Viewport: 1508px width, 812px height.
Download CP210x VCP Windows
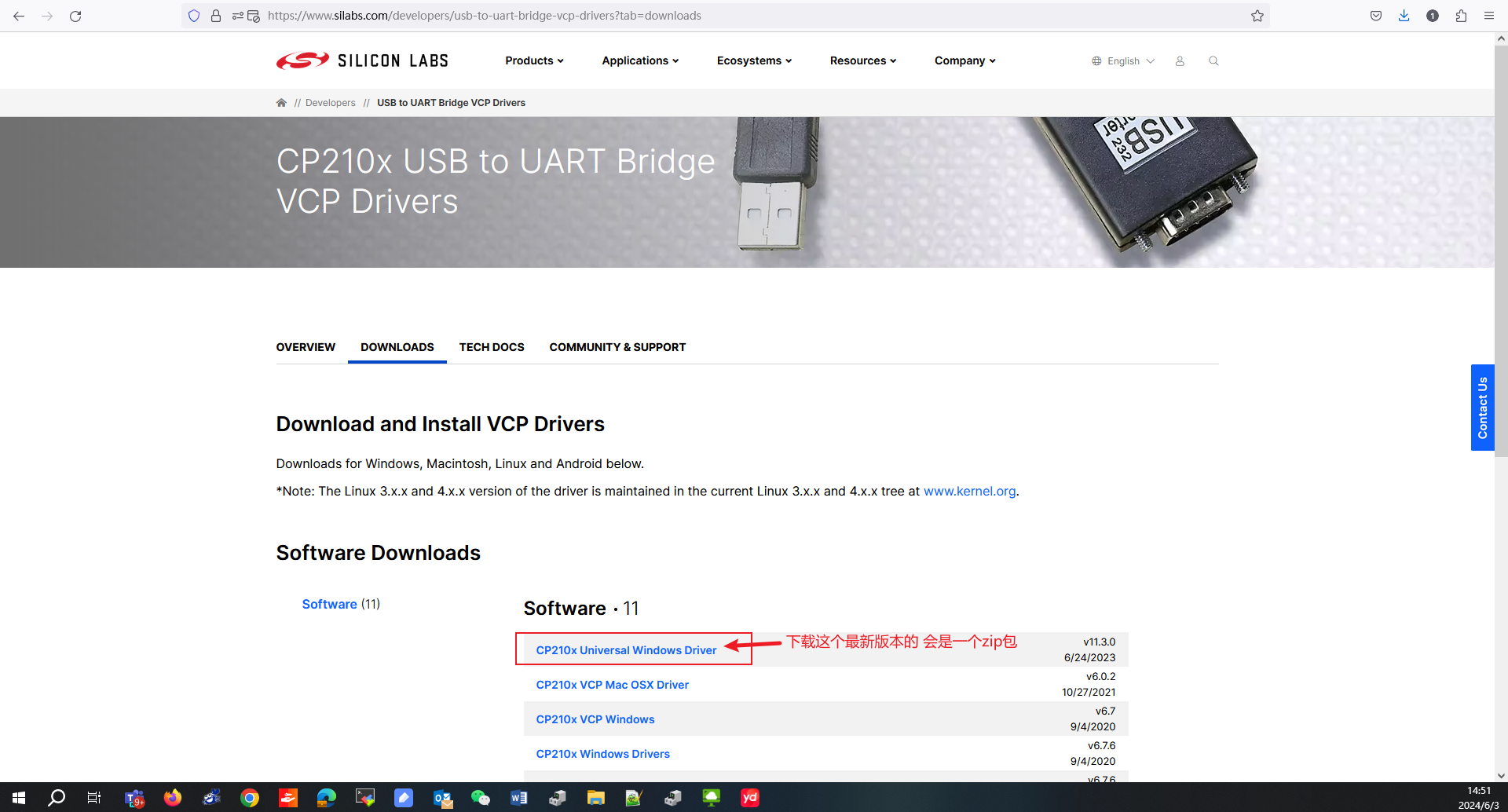click(x=595, y=719)
